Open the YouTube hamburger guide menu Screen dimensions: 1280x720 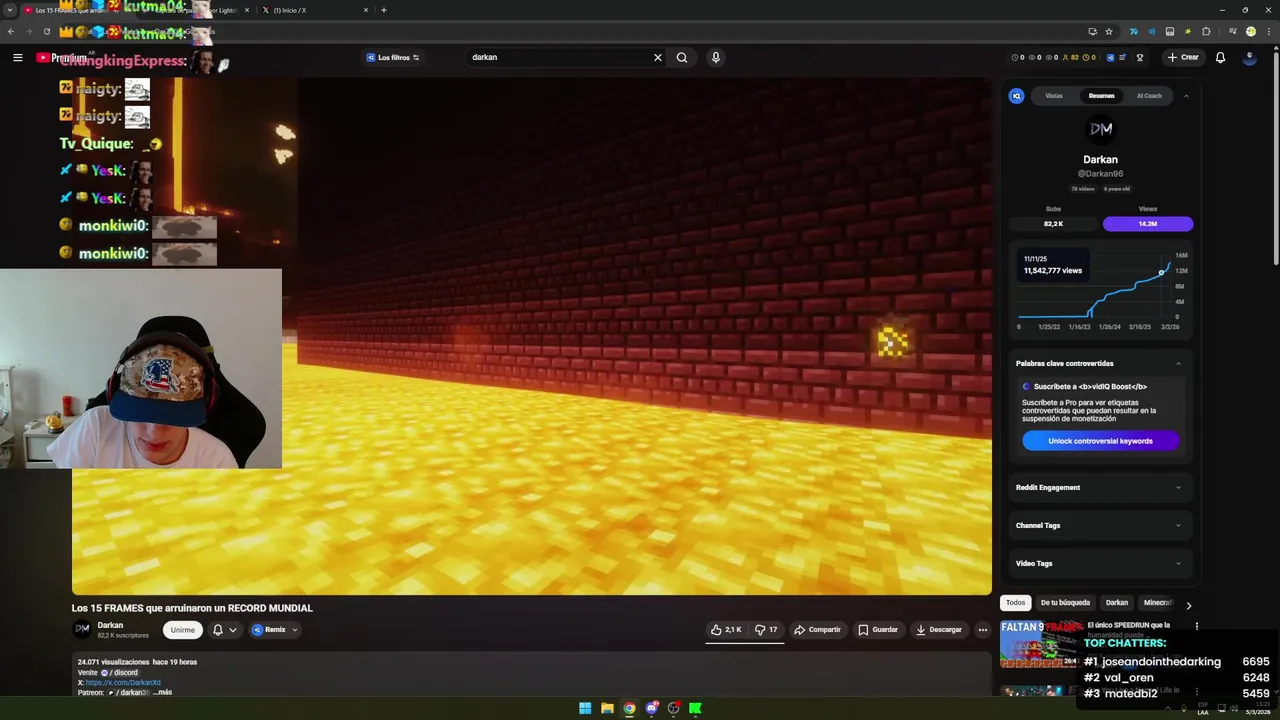17,57
